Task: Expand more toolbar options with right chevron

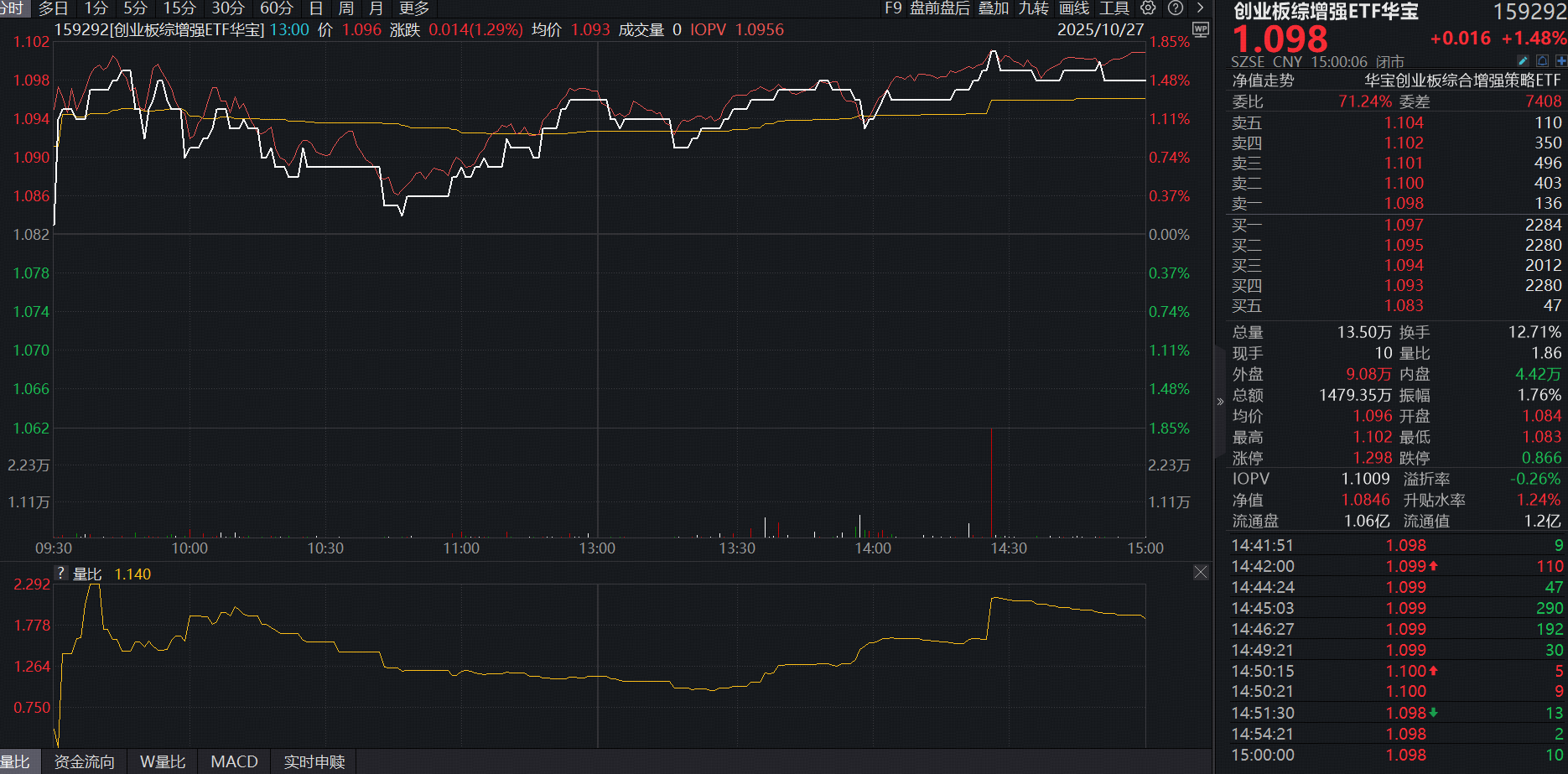Action: 1201,8
